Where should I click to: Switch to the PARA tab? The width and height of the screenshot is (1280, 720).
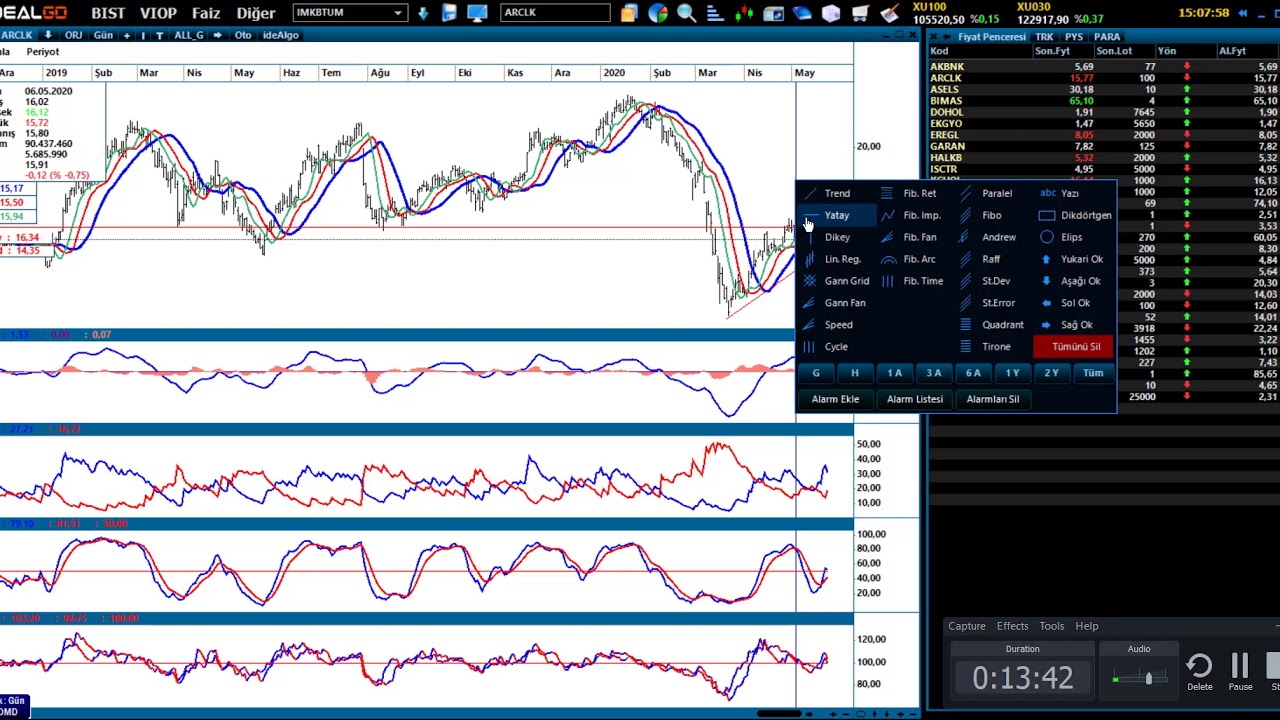(x=1106, y=37)
